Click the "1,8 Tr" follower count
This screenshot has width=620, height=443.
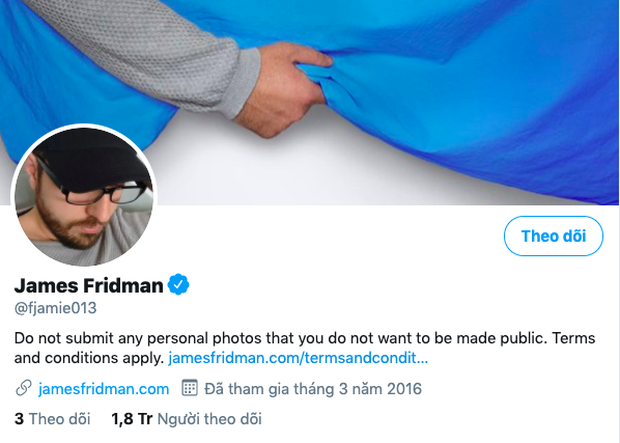tap(132, 418)
